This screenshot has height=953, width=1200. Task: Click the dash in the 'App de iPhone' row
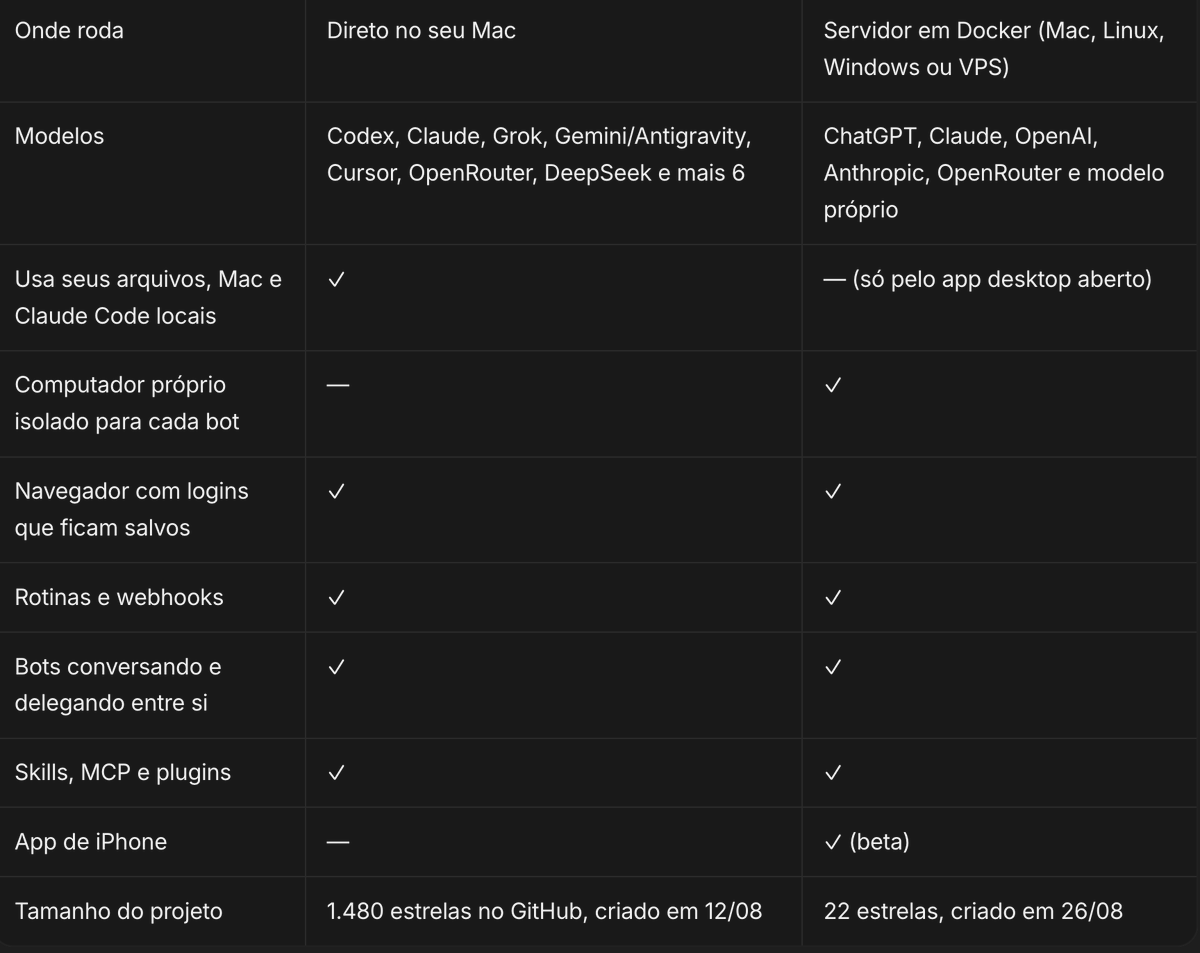tap(338, 842)
